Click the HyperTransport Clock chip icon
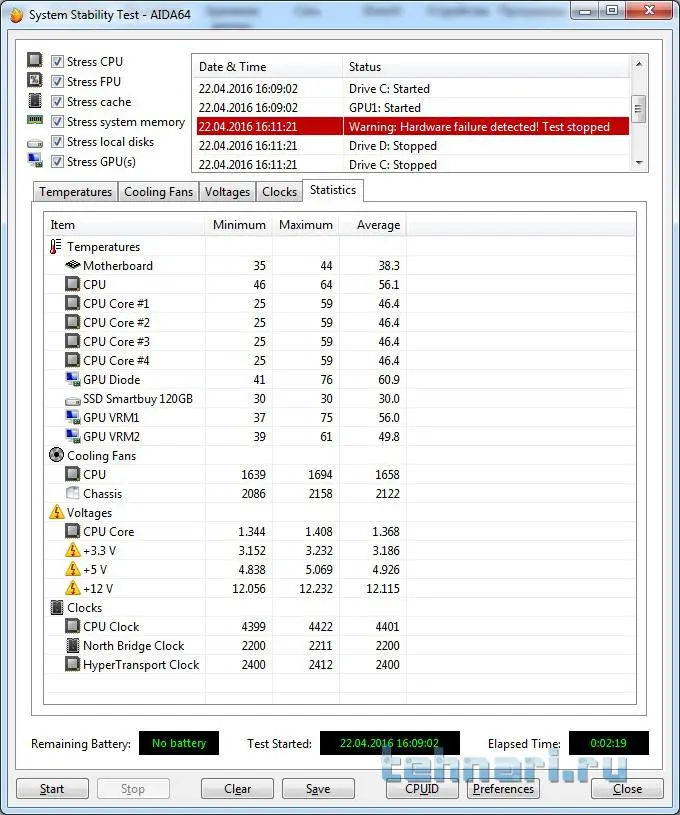 click(72, 664)
